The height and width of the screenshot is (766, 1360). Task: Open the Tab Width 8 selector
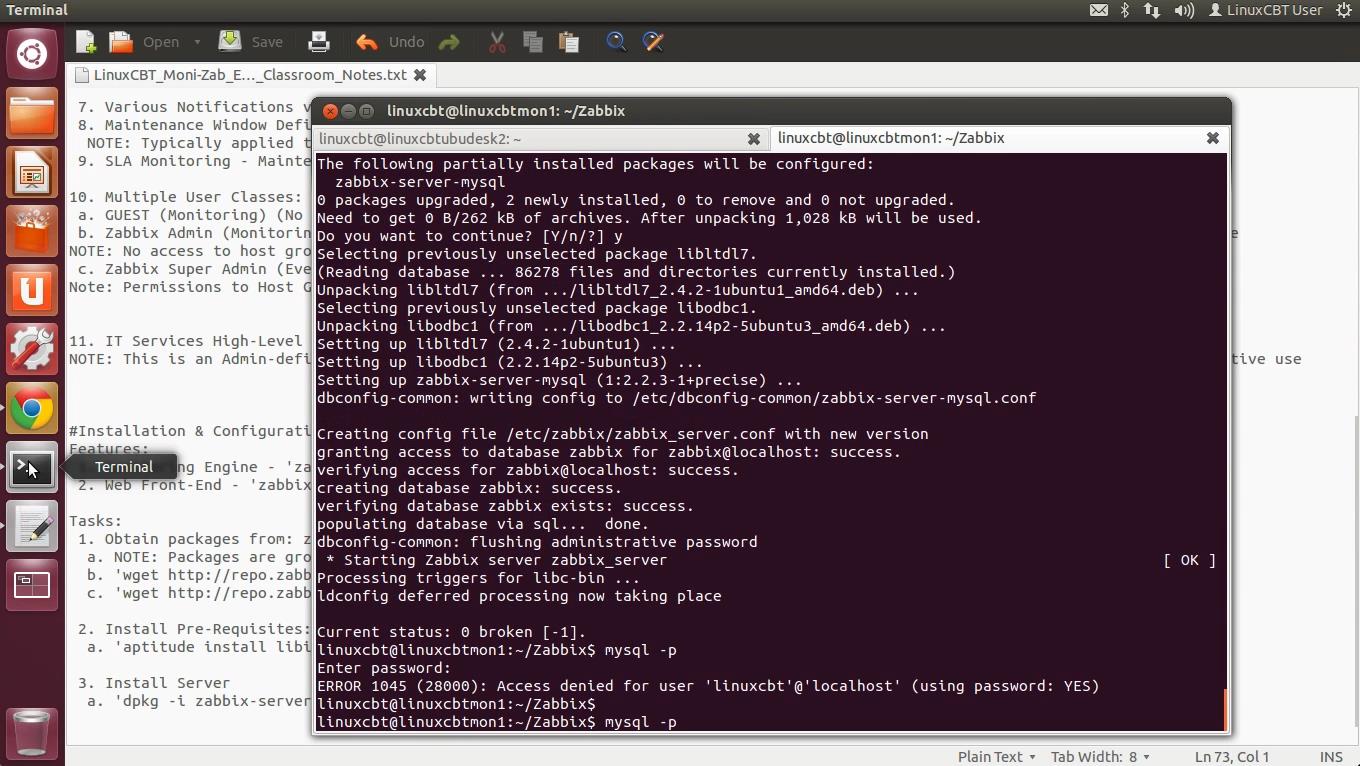click(x=1099, y=757)
